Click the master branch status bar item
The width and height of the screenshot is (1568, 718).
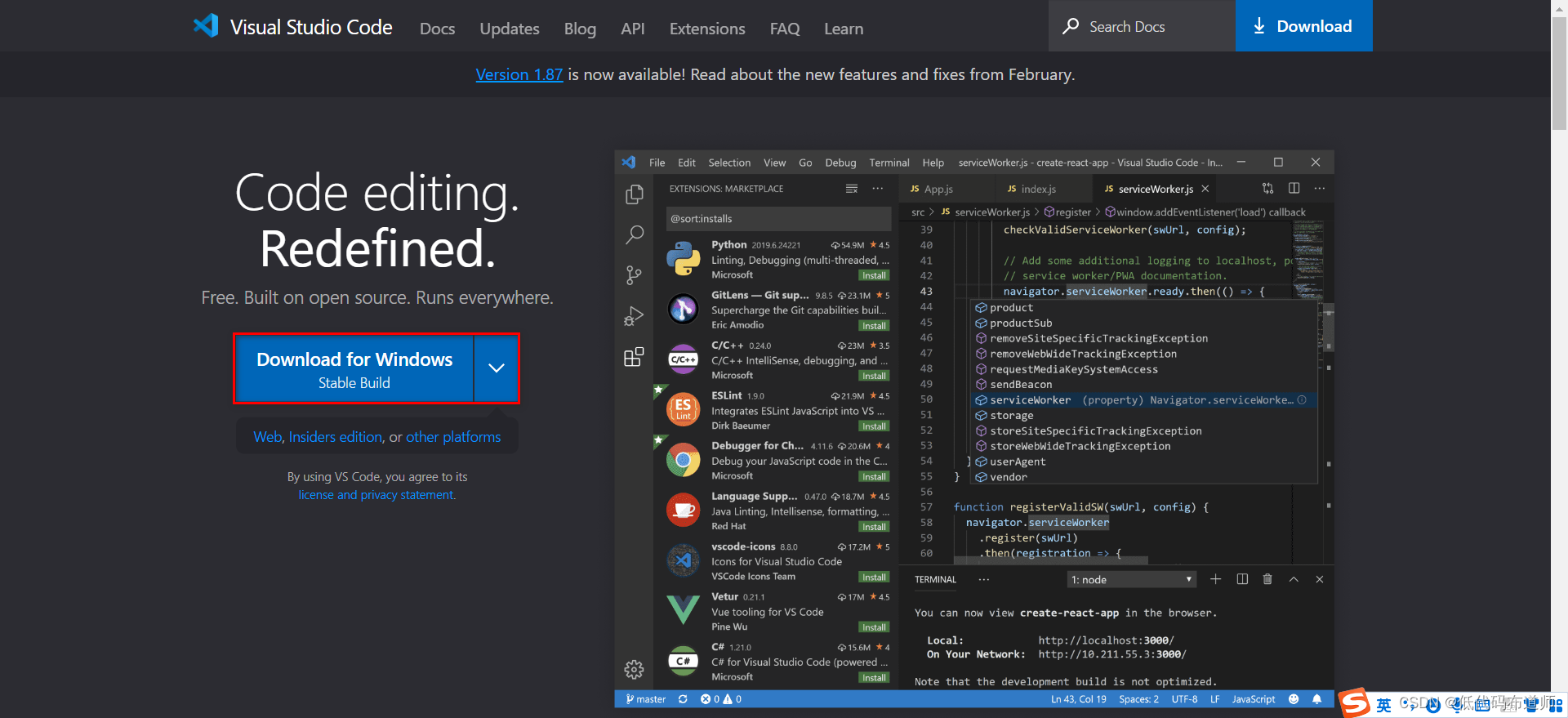(646, 699)
